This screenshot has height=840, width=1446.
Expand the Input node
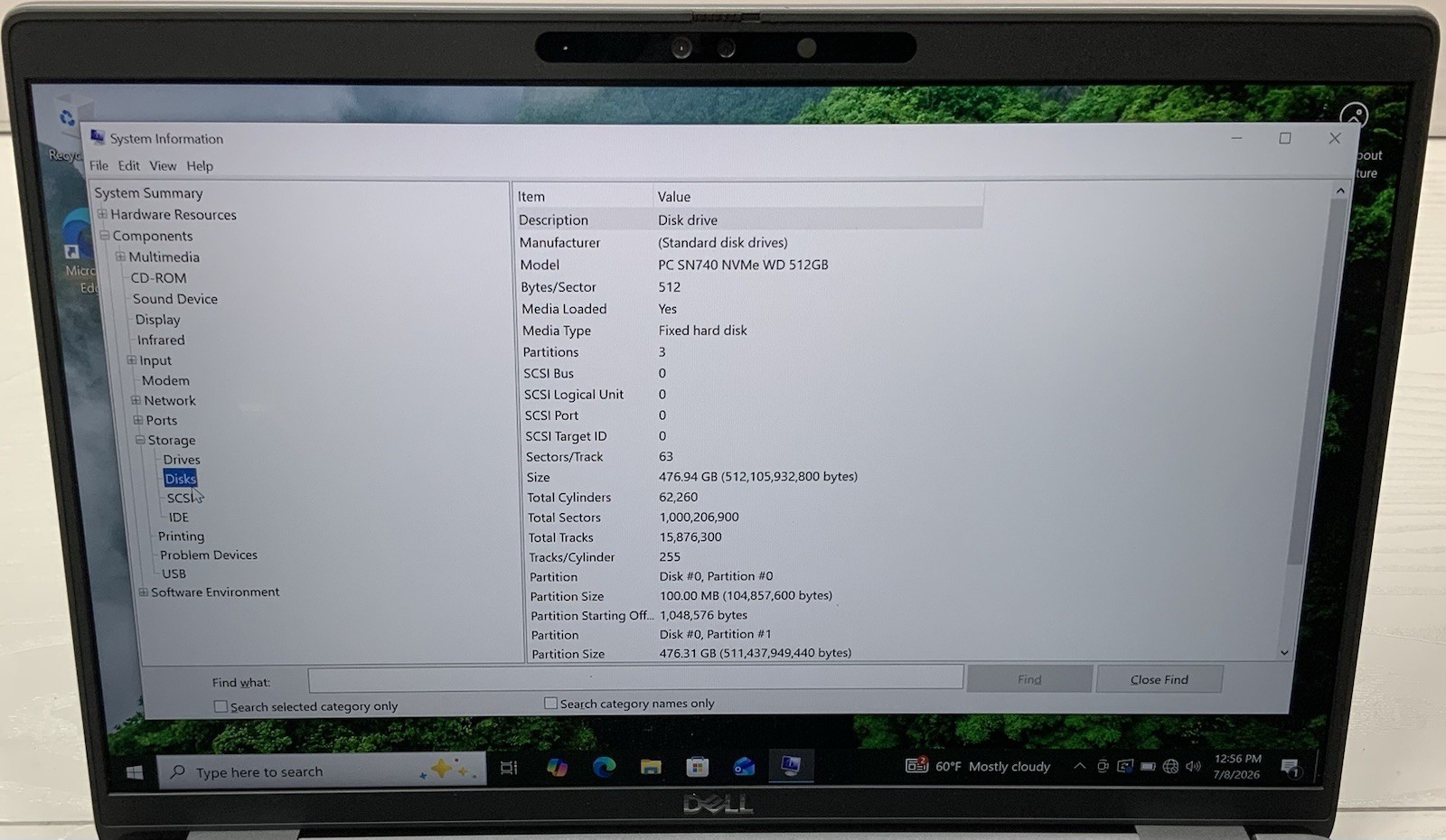(131, 359)
